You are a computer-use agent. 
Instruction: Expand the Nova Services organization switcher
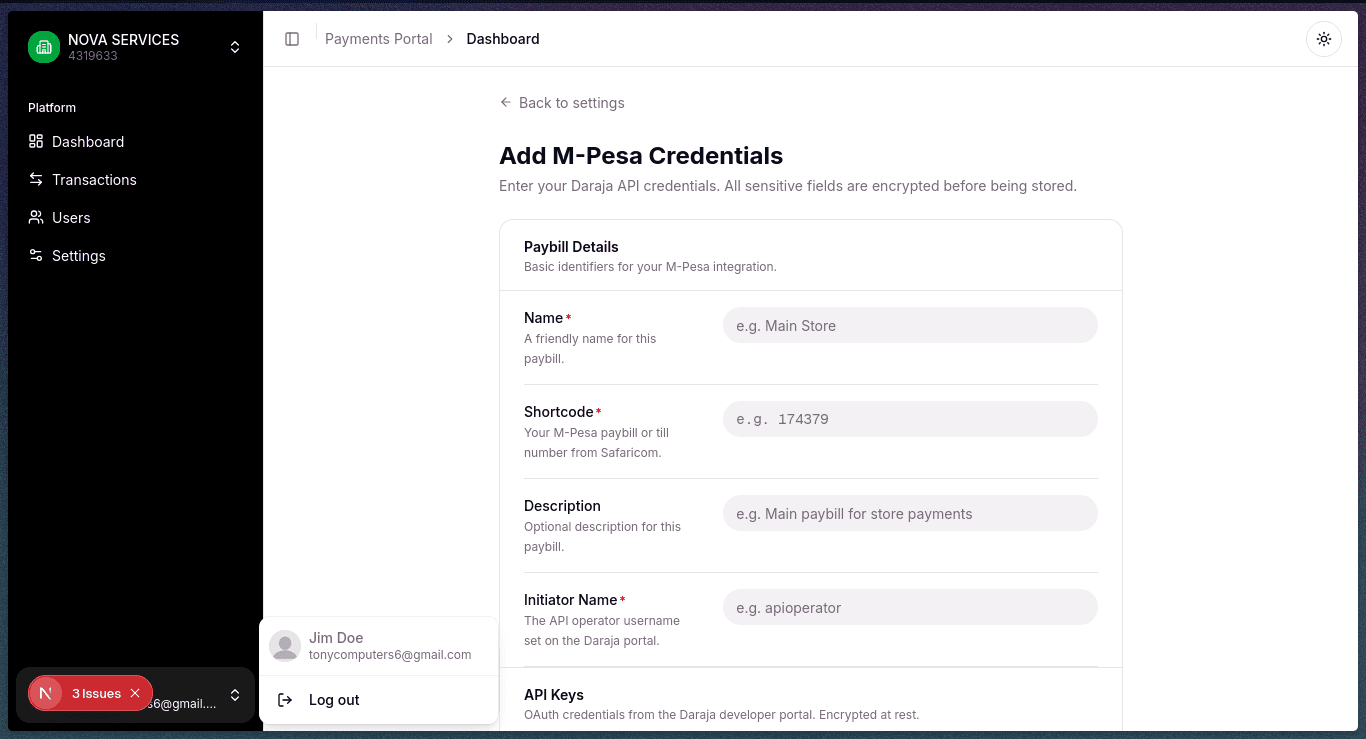pyautogui.click(x=235, y=47)
